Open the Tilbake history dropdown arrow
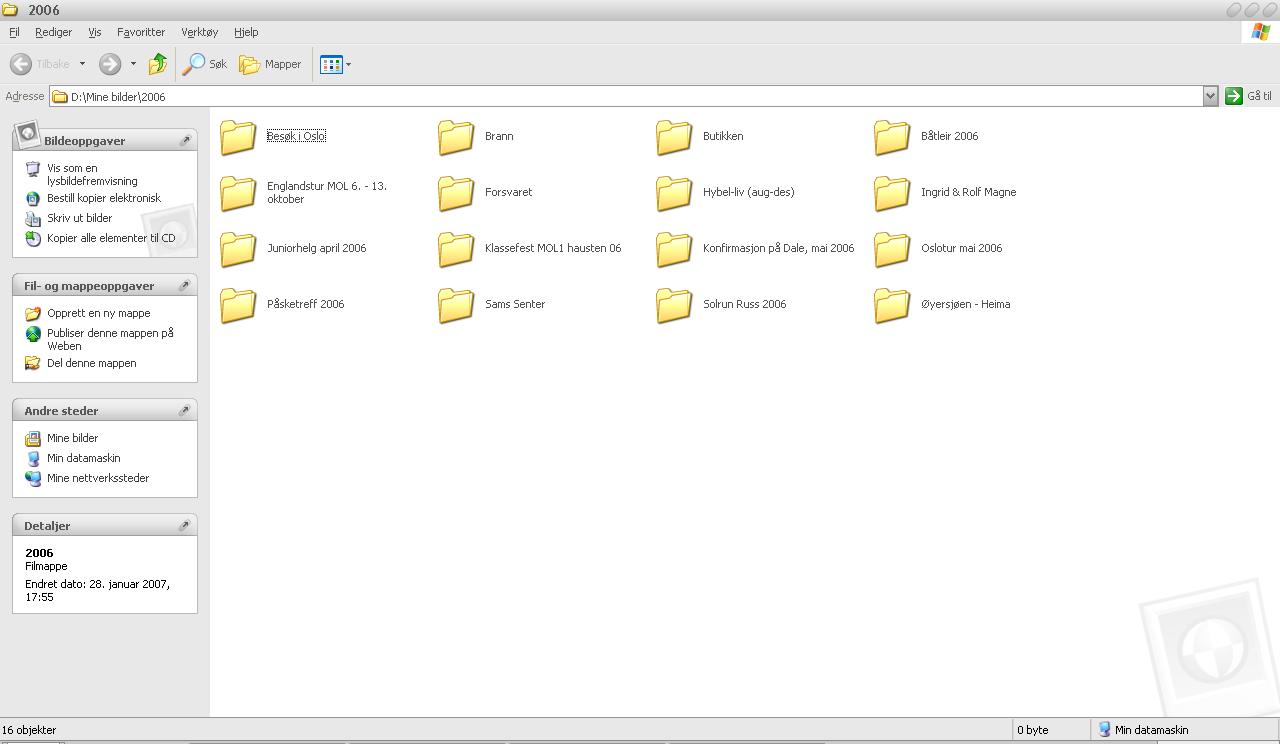 [x=82, y=64]
